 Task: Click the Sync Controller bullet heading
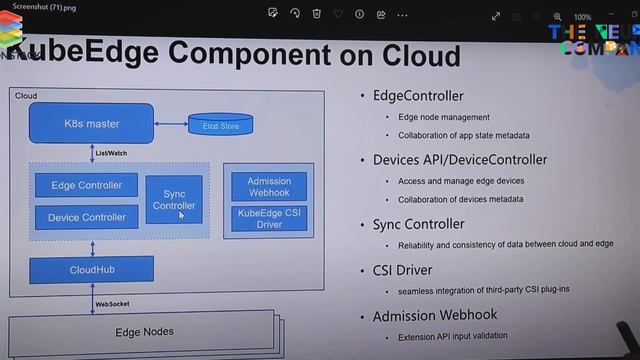click(418, 224)
